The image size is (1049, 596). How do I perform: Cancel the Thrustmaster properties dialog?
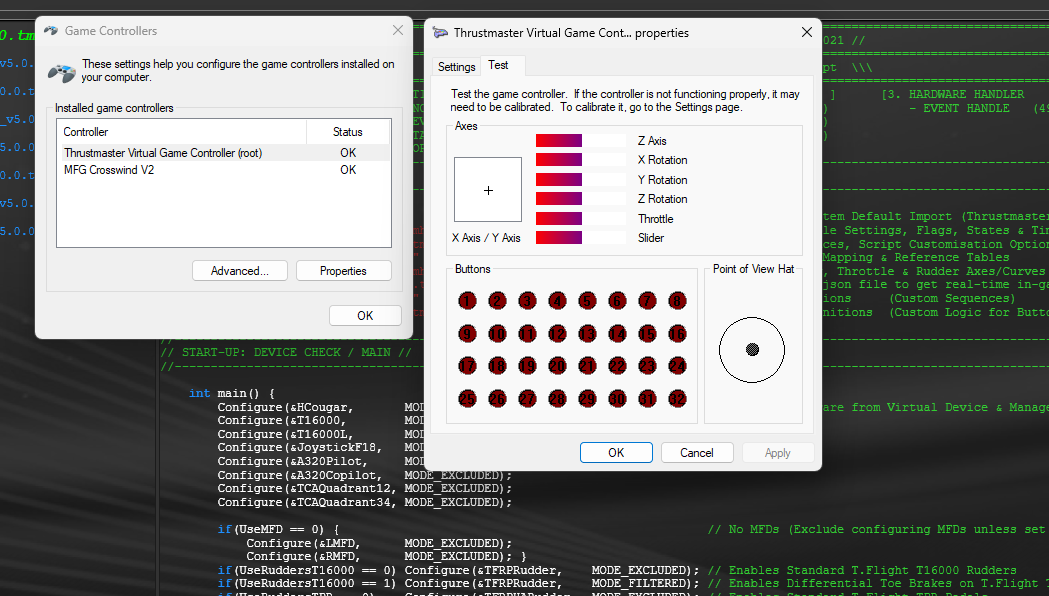click(x=697, y=453)
